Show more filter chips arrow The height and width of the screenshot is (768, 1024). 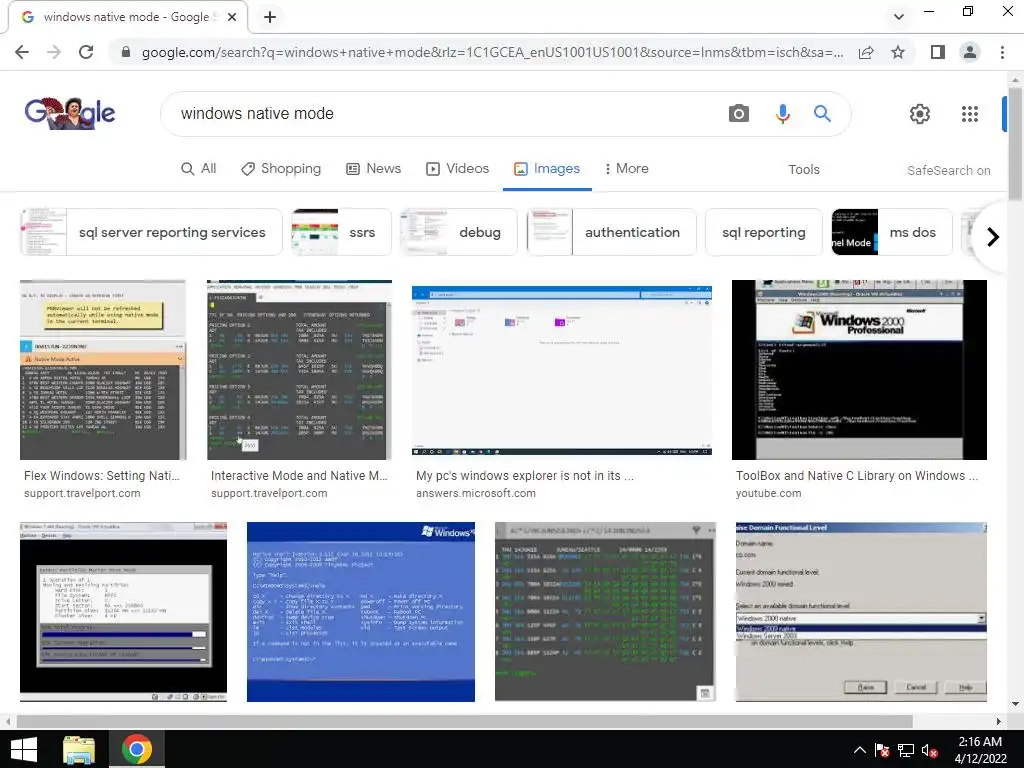click(993, 236)
